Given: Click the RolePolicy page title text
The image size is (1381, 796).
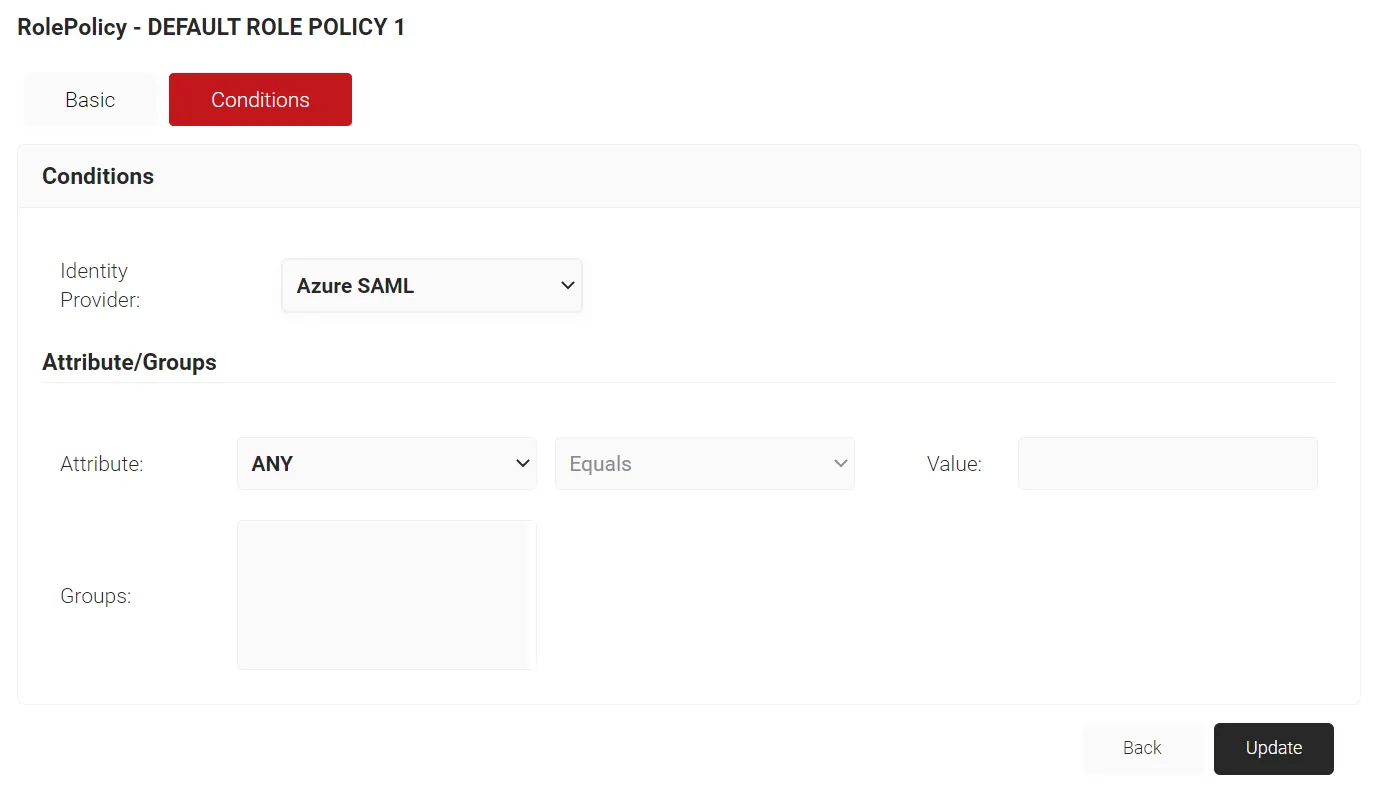Looking at the screenshot, I should [x=211, y=27].
